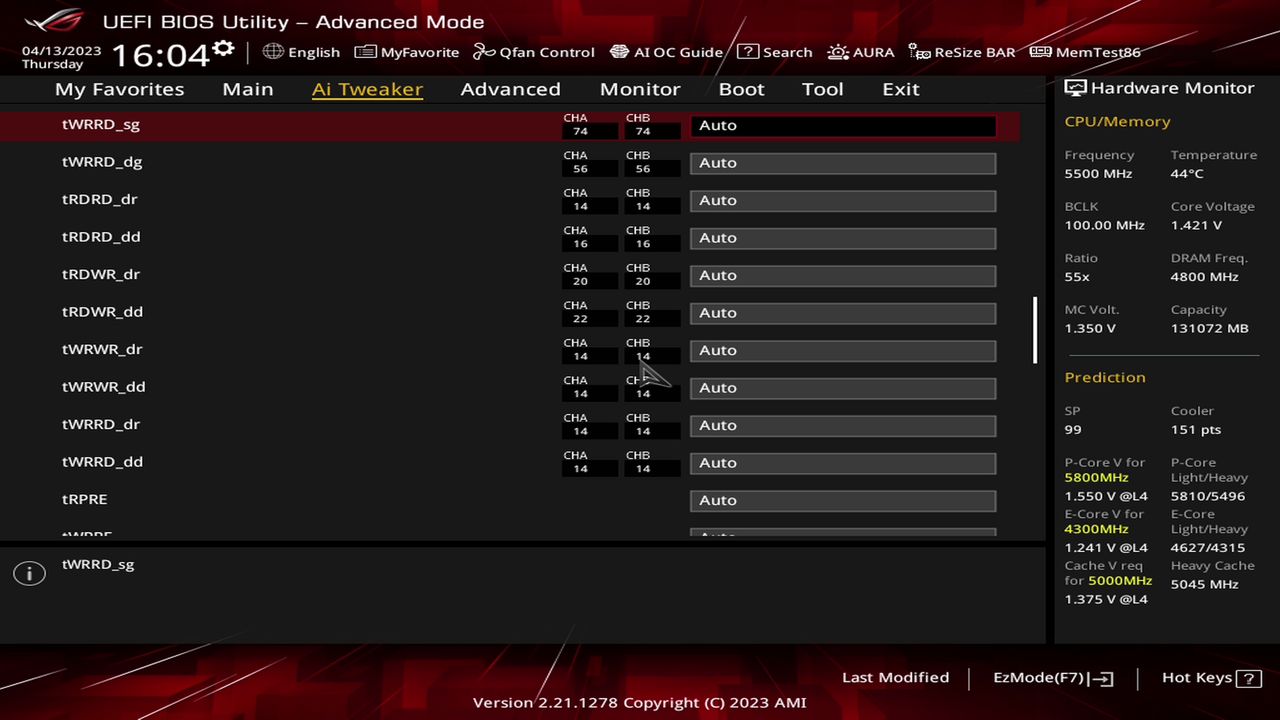Click the Last Modified button
Viewport: 1280px width, 720px height.
[x=895, y=678]
